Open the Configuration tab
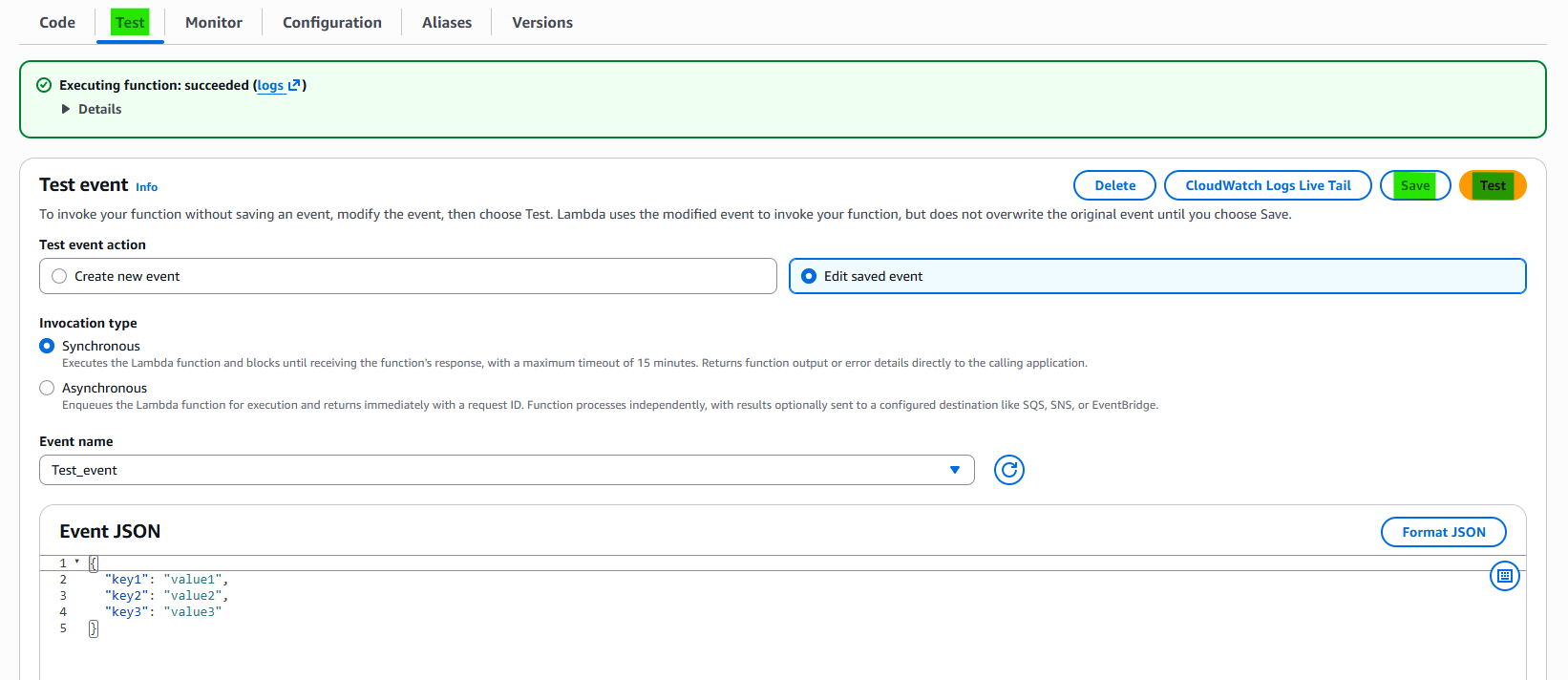1568x680 pixels. click(332, 22)
